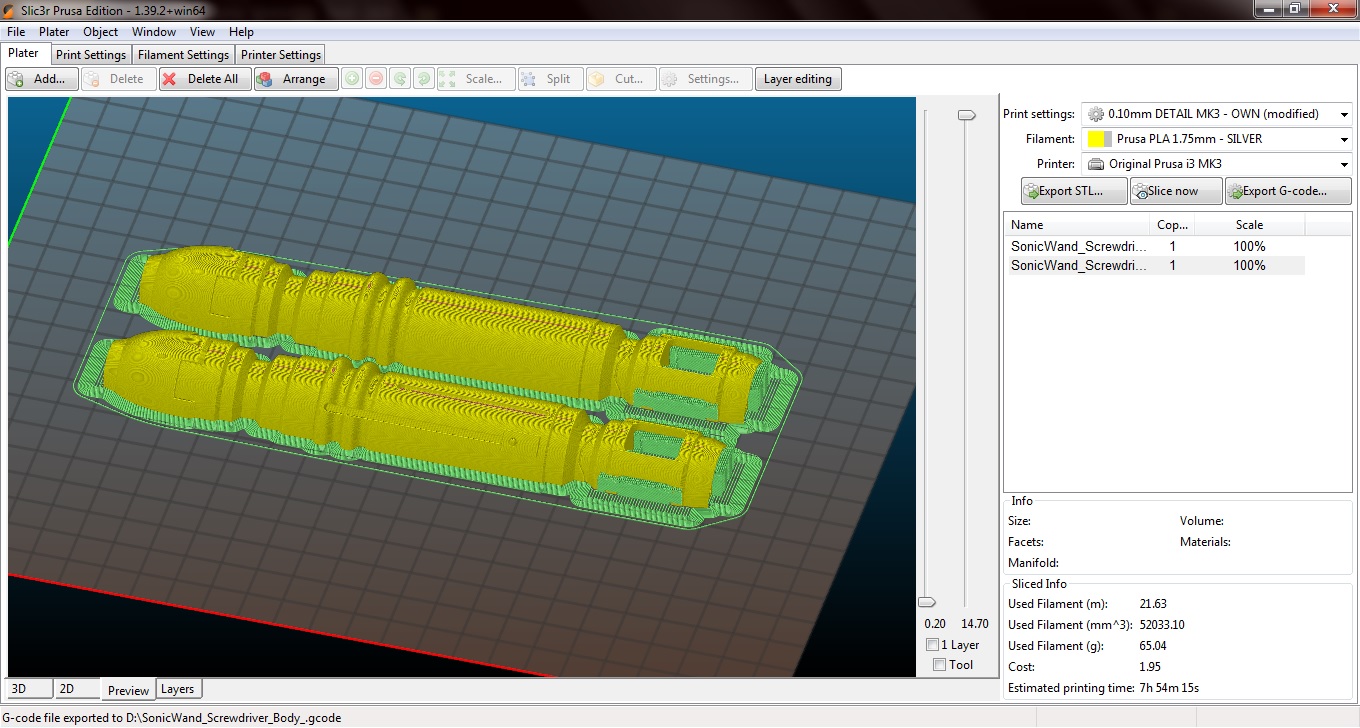Click the Slice now button

pos(1176,191)
